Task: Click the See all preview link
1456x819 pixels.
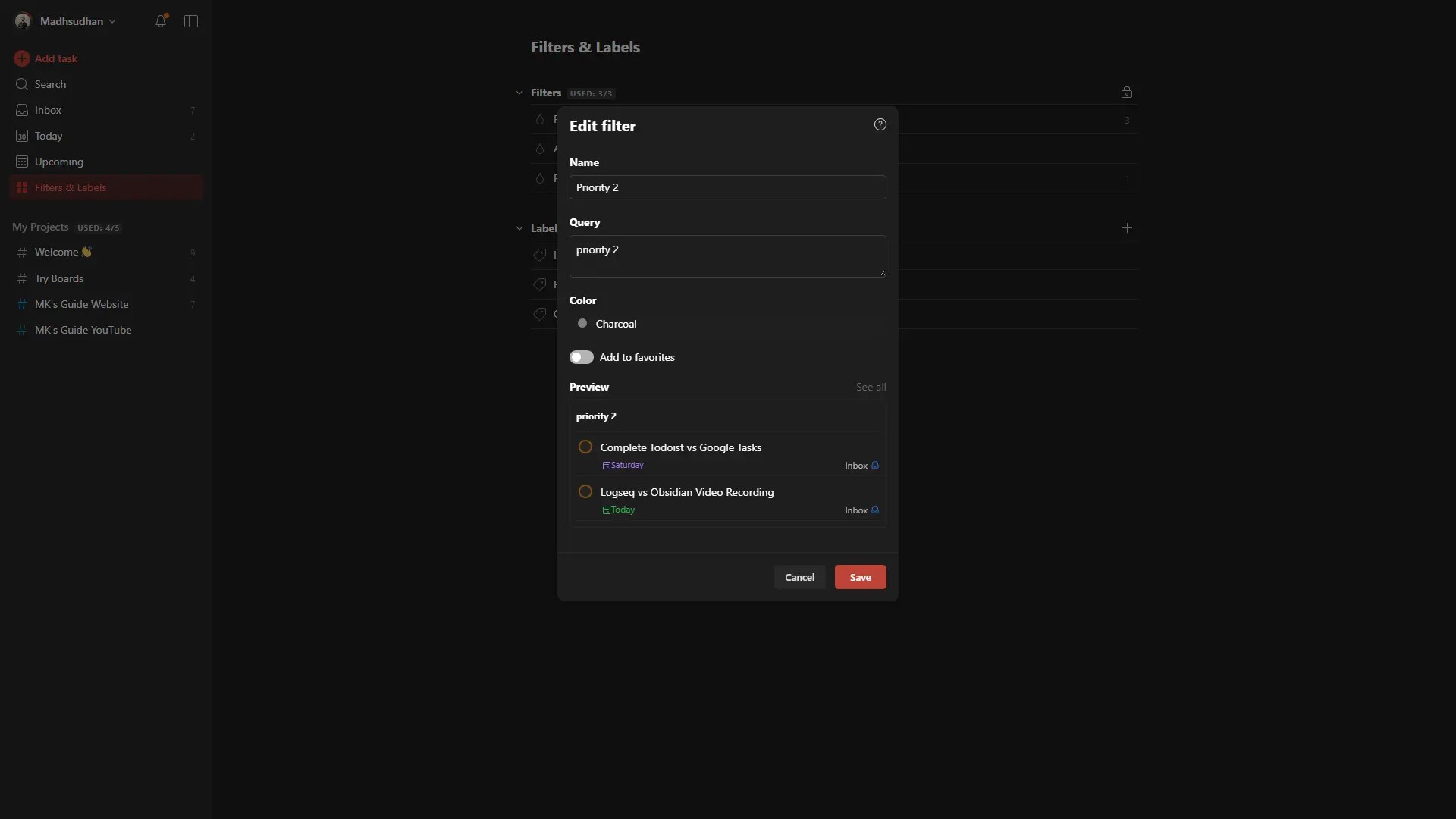Action: (871, 387)
